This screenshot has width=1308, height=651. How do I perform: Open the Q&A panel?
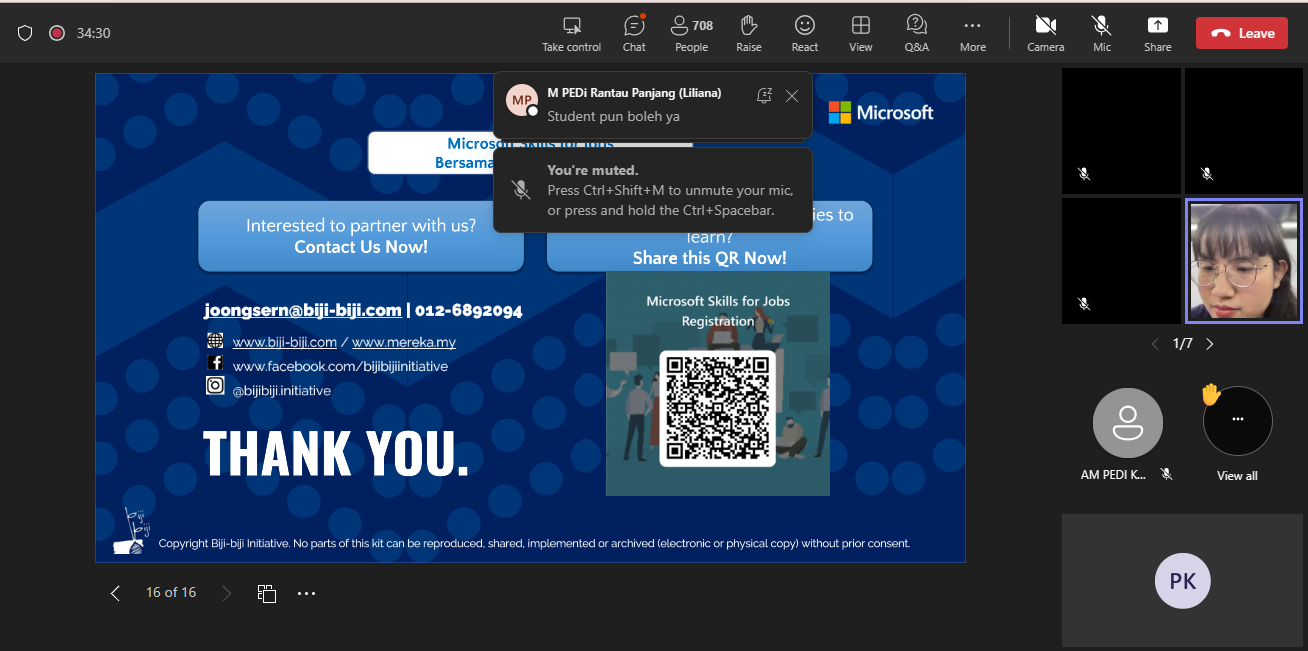tap(916, 32)
